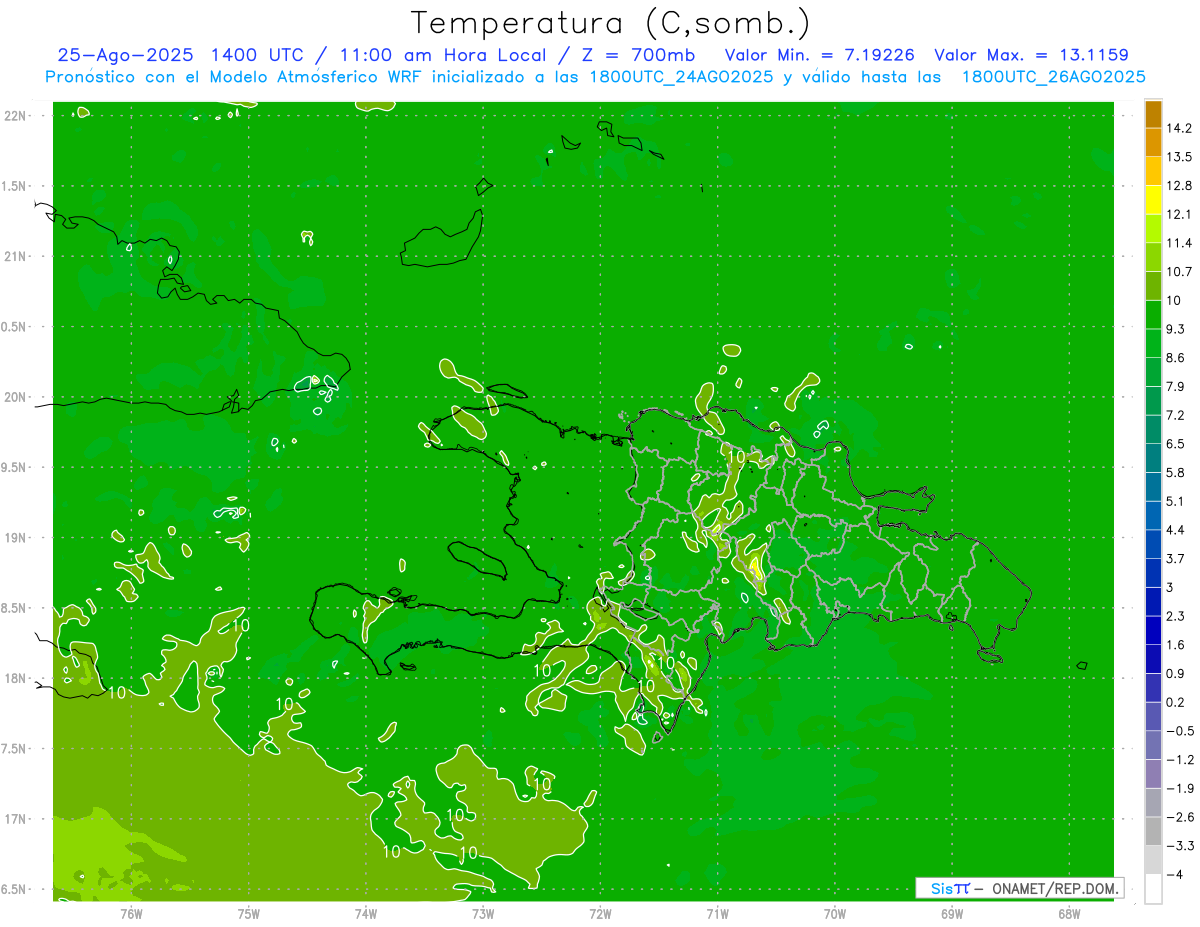1200x927 pixels.
Task: Click the '3.7' color scale value
Action: pyautogui.click(x=1175, y=558)
